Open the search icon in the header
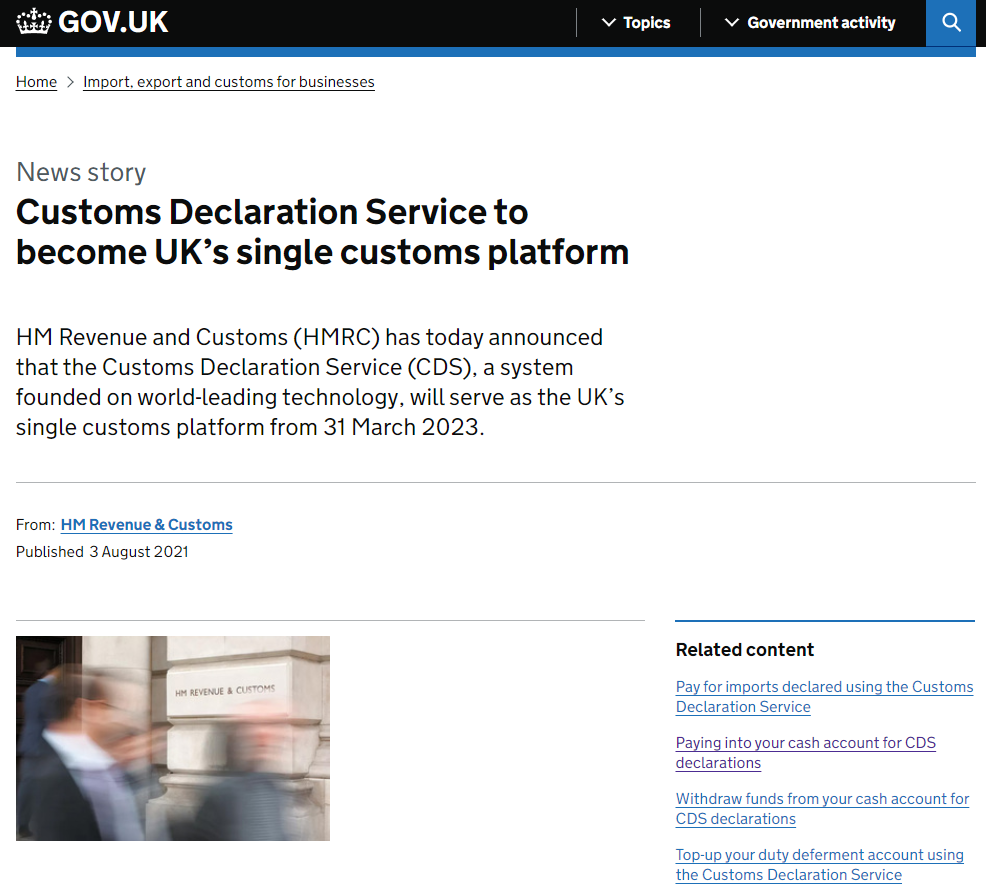The height and width of the screenshot is (892, 986). (950, 21)
